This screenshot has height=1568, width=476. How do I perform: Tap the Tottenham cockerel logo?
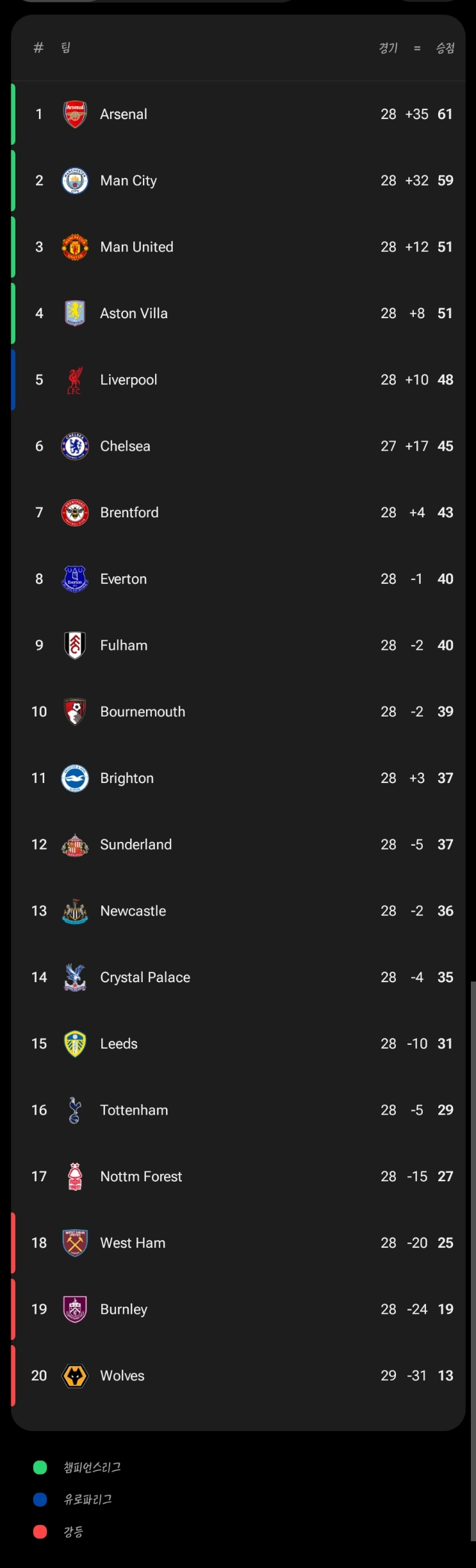(75, 1110)
